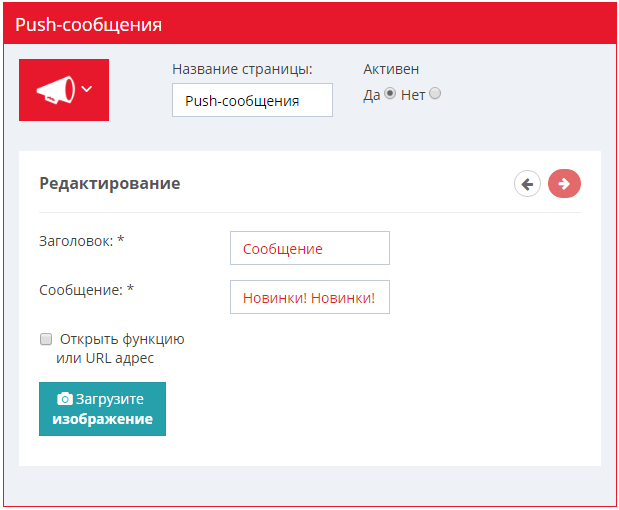Click the 'Заголовок: *' label
Viewport: 619px width, 510px height.
pos(82,241)
